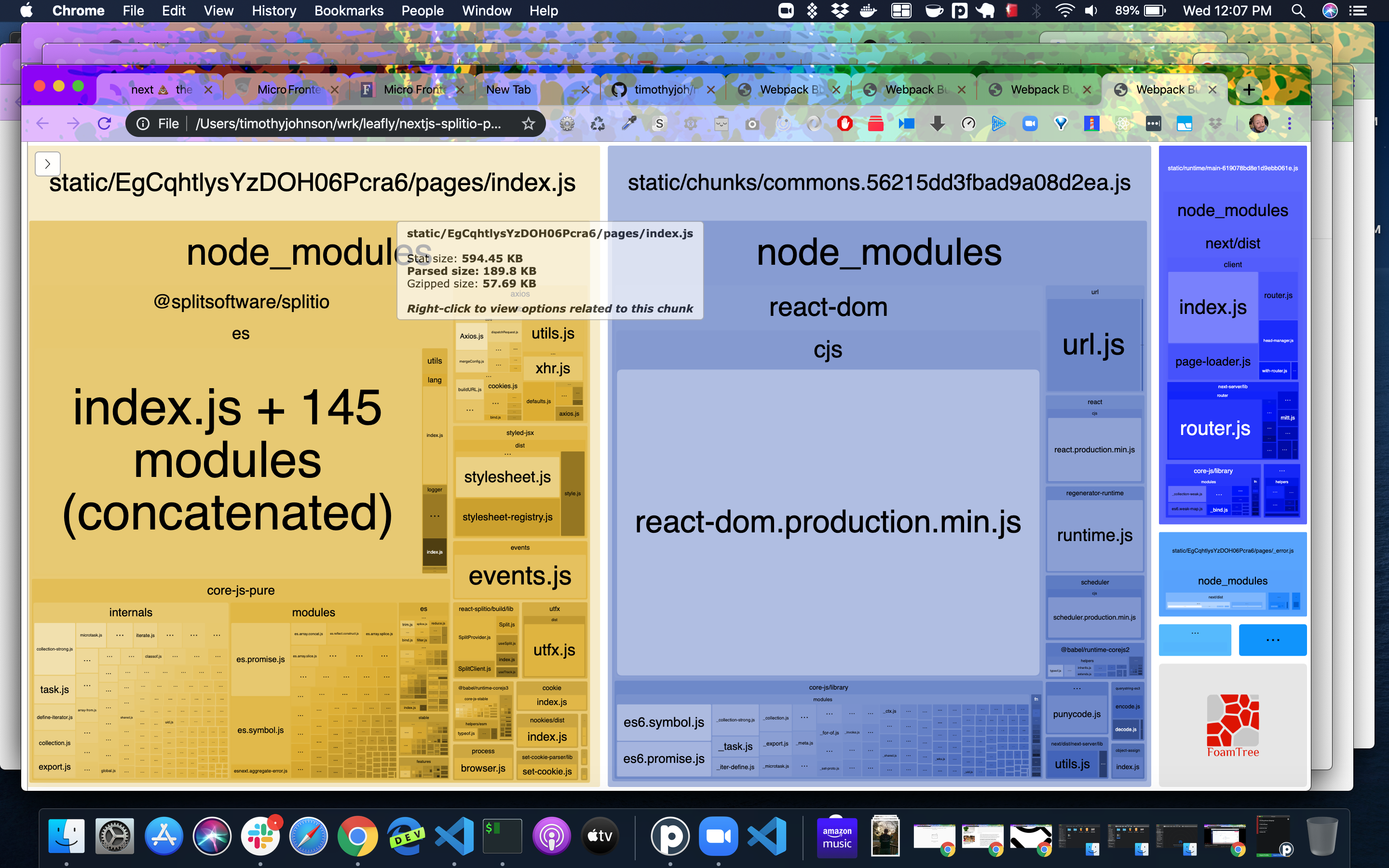This screenshot has height=868, width=1389.
Task: Click the file path address bar
Action: click(348, 123)
